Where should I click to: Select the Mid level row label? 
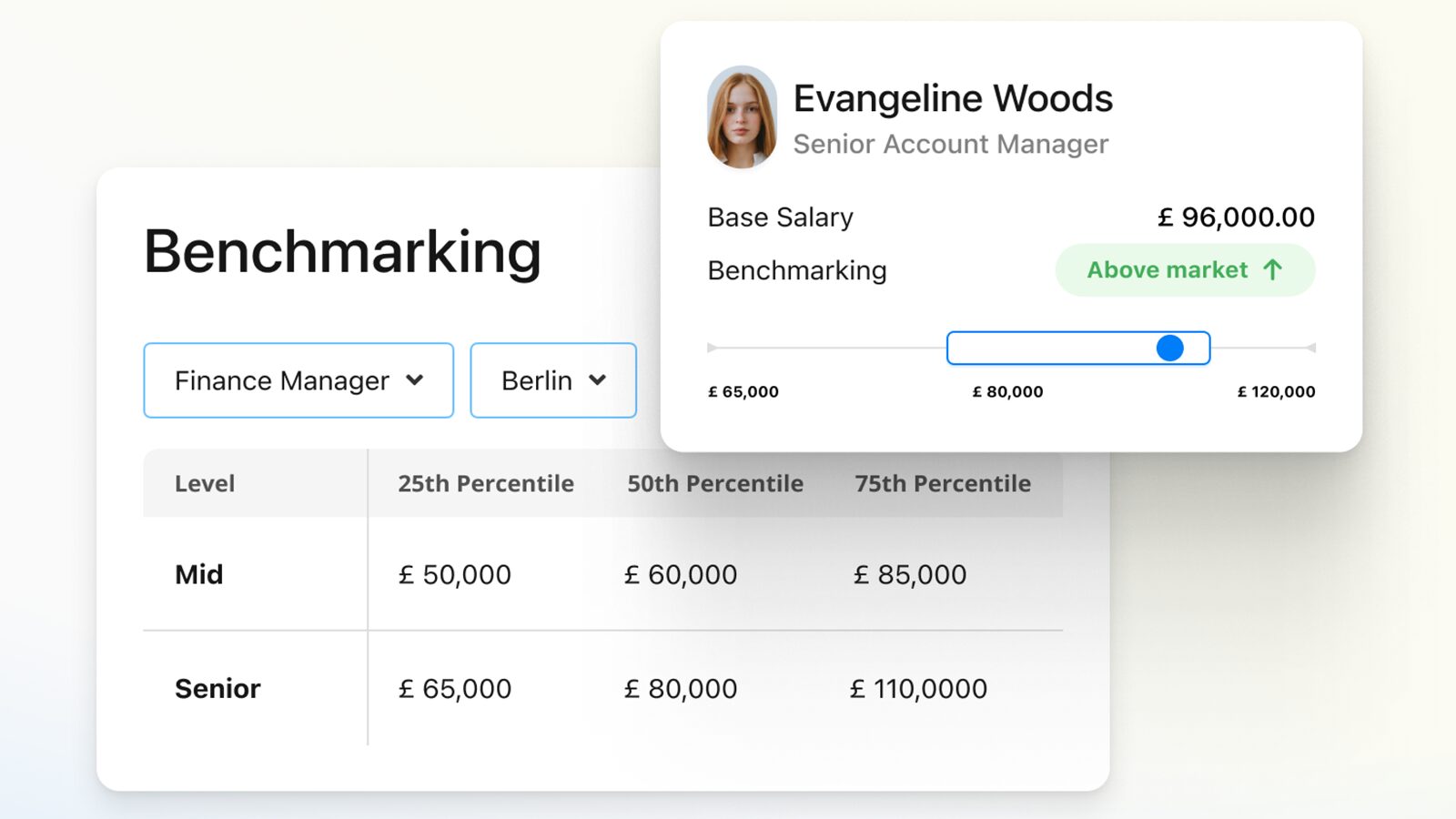[x=198, y=574]
